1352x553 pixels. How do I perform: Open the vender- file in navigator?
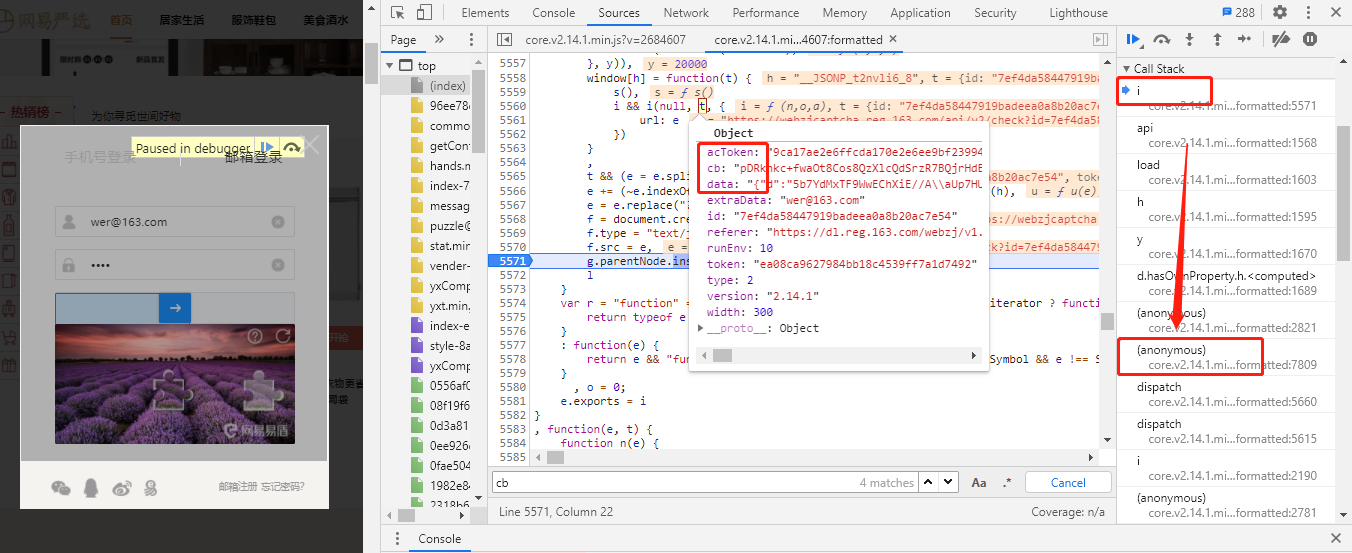coord(449,266)
